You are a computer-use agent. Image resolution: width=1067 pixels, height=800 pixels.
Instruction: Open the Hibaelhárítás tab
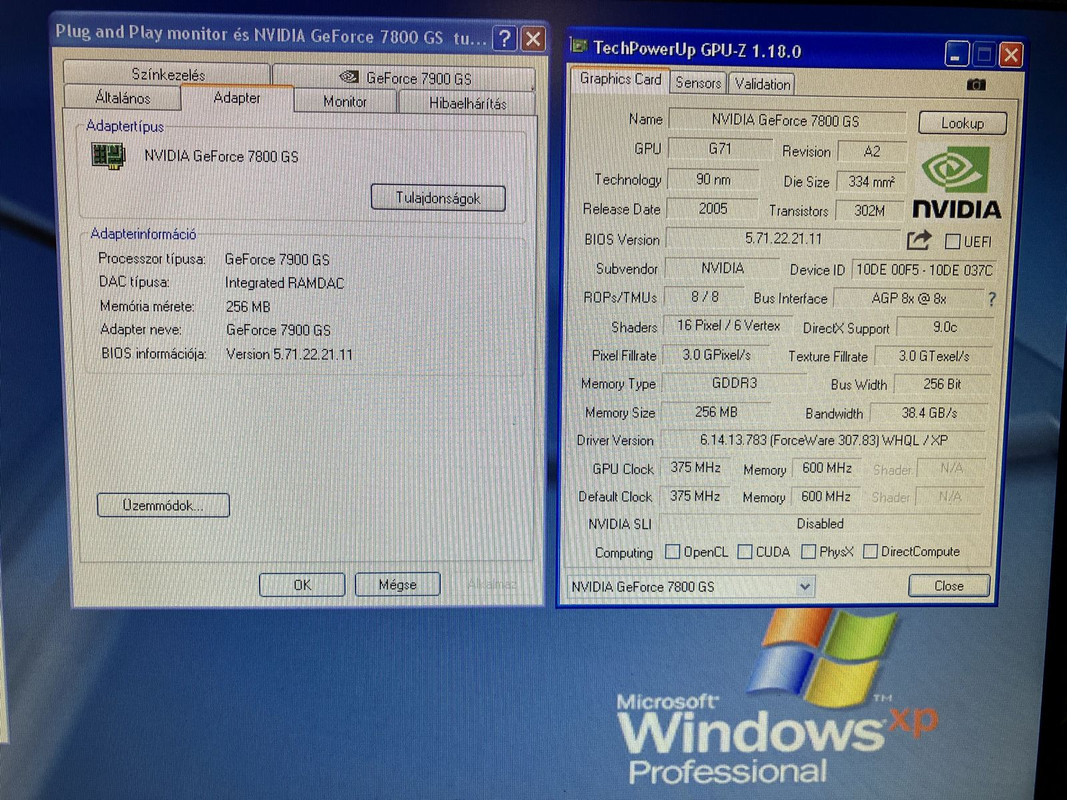467,103
